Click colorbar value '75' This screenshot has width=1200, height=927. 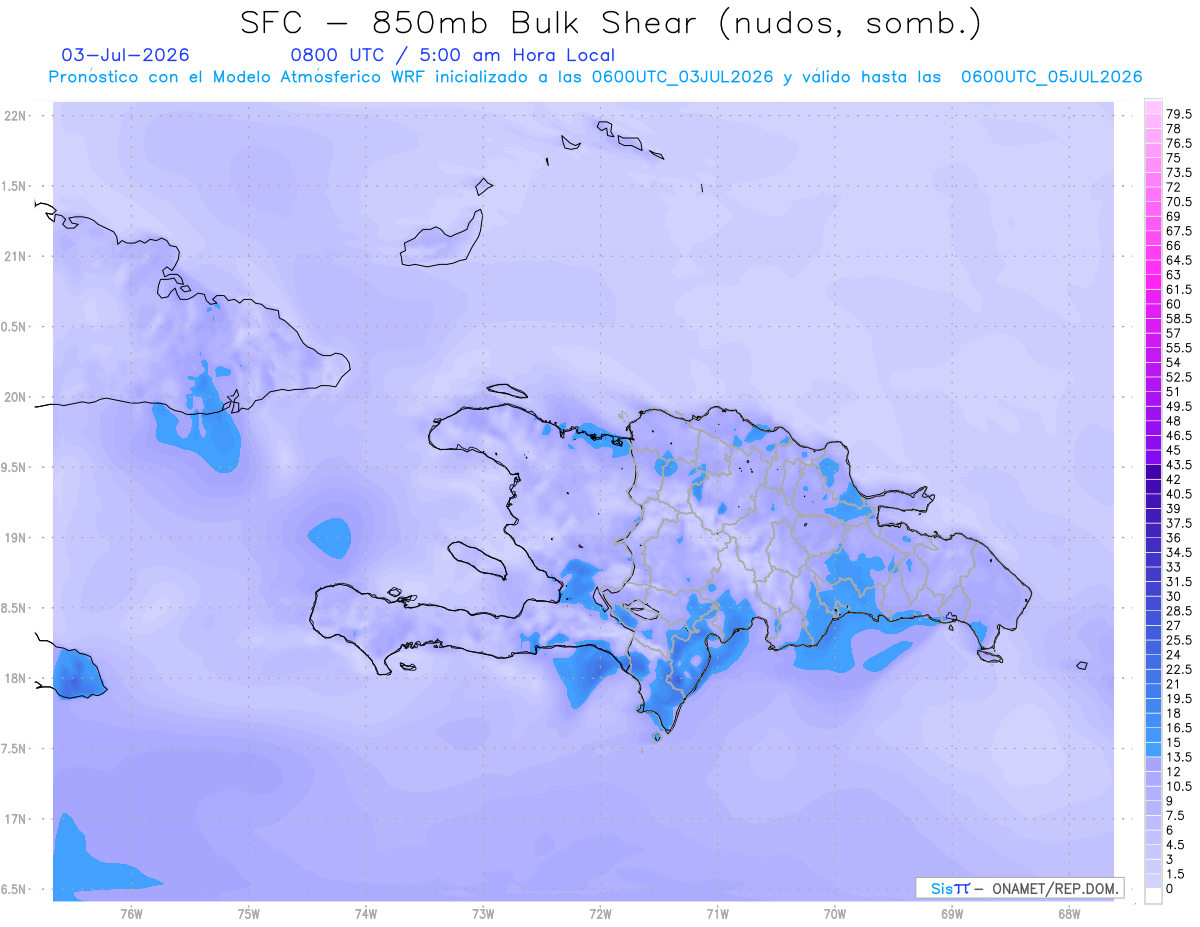click(x=1174, y=158)
